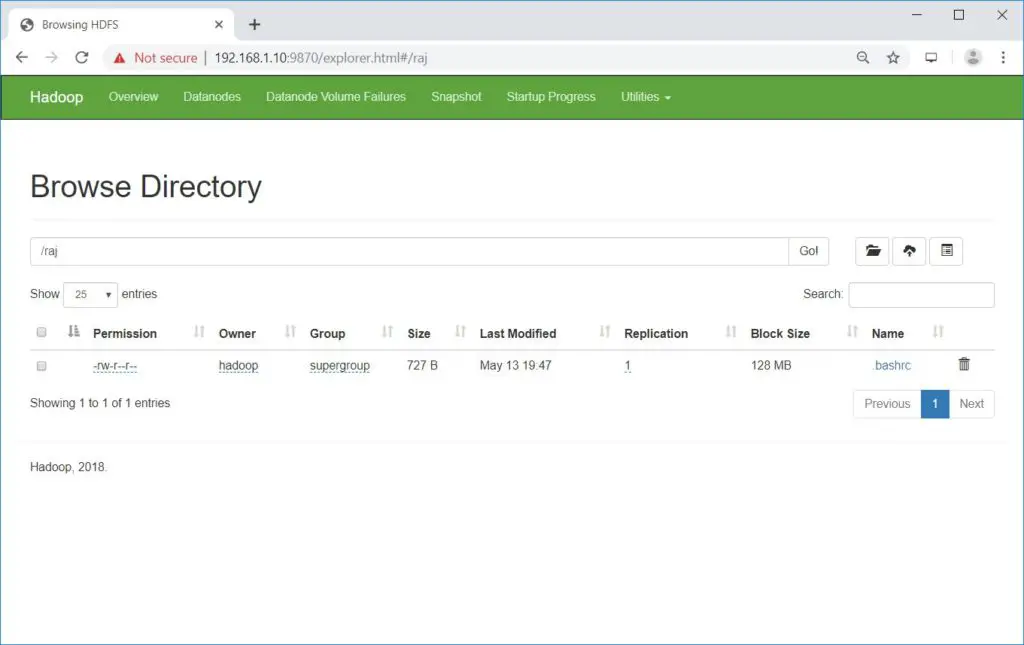The image size is (1024, 645).
Task: Sort by the Size column arrows
Action: click(x=460, y=332)
